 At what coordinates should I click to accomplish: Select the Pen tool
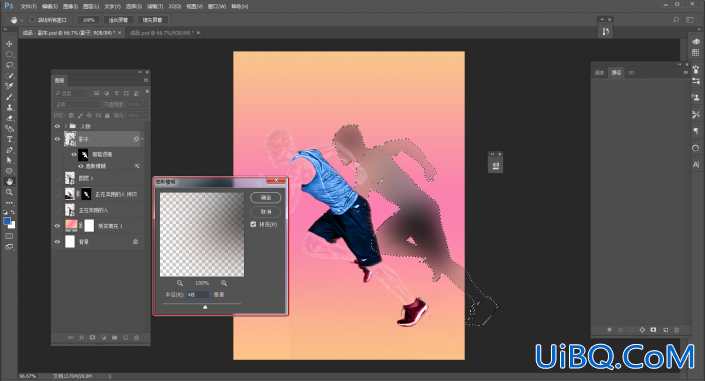pos(9,150)
